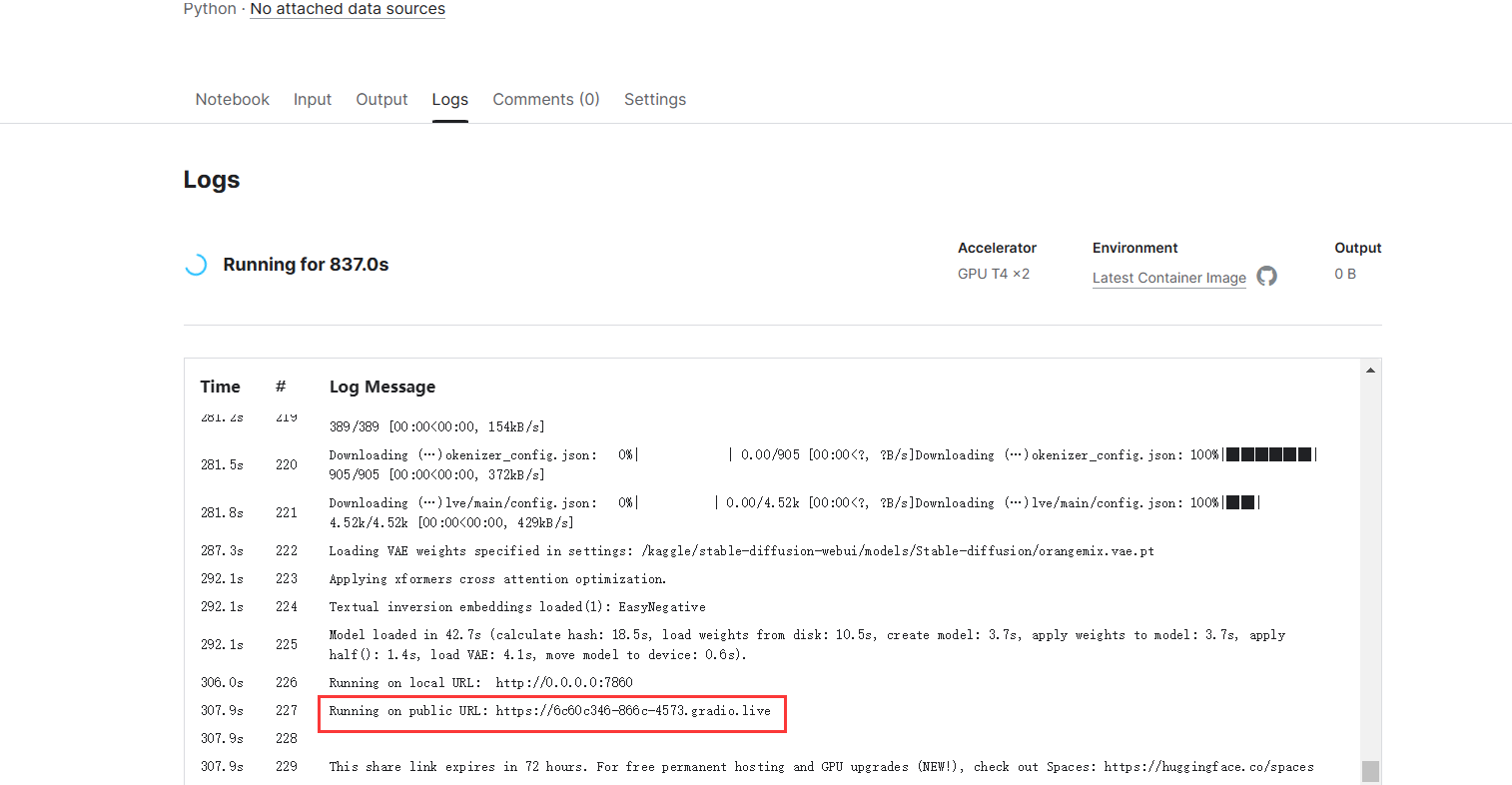This screenshot has width=1512, height=785.
Task: Open the Comments (0) tab
Action: pos(546,99)
